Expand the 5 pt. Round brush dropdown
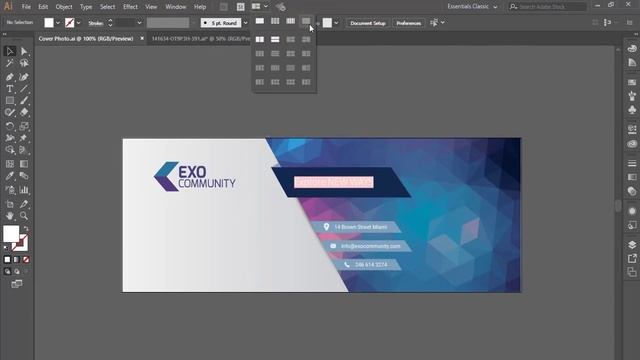This screenshot has height=360, width=640. click(245, 23)
